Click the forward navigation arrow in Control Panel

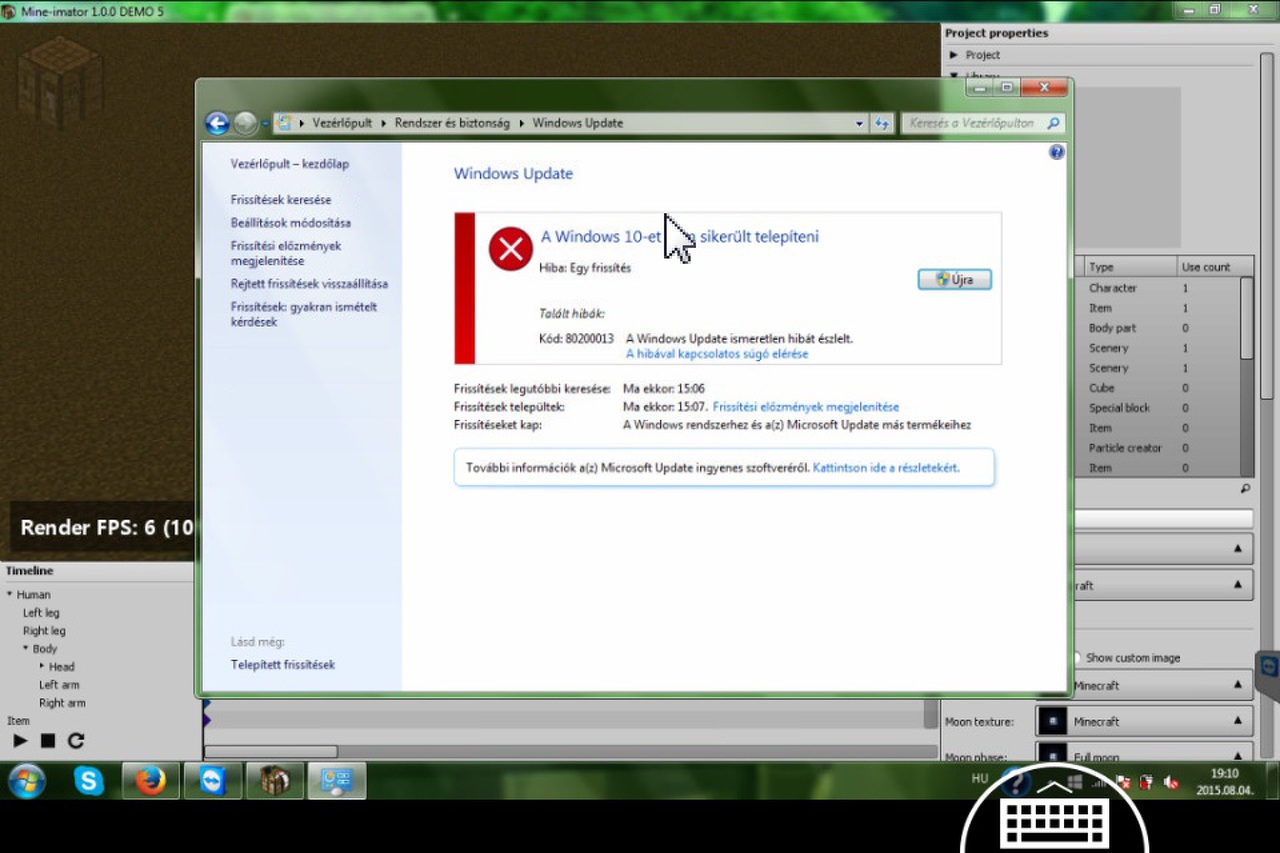point(245,123)
